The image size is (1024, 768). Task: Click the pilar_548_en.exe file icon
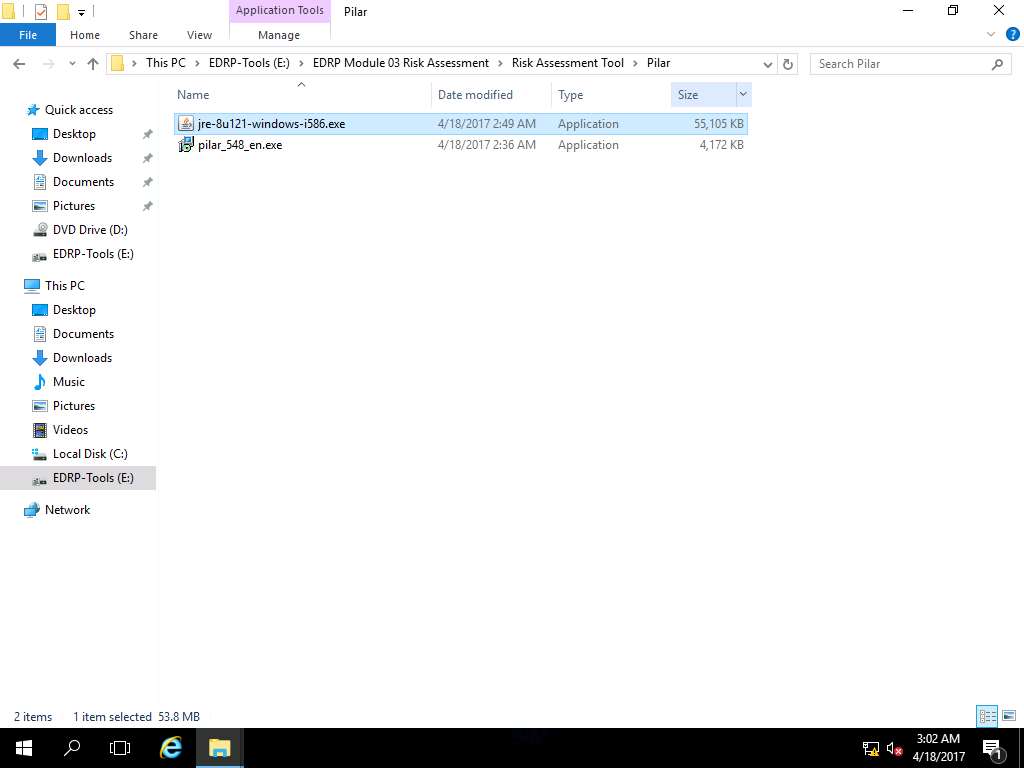click(186, 145)
